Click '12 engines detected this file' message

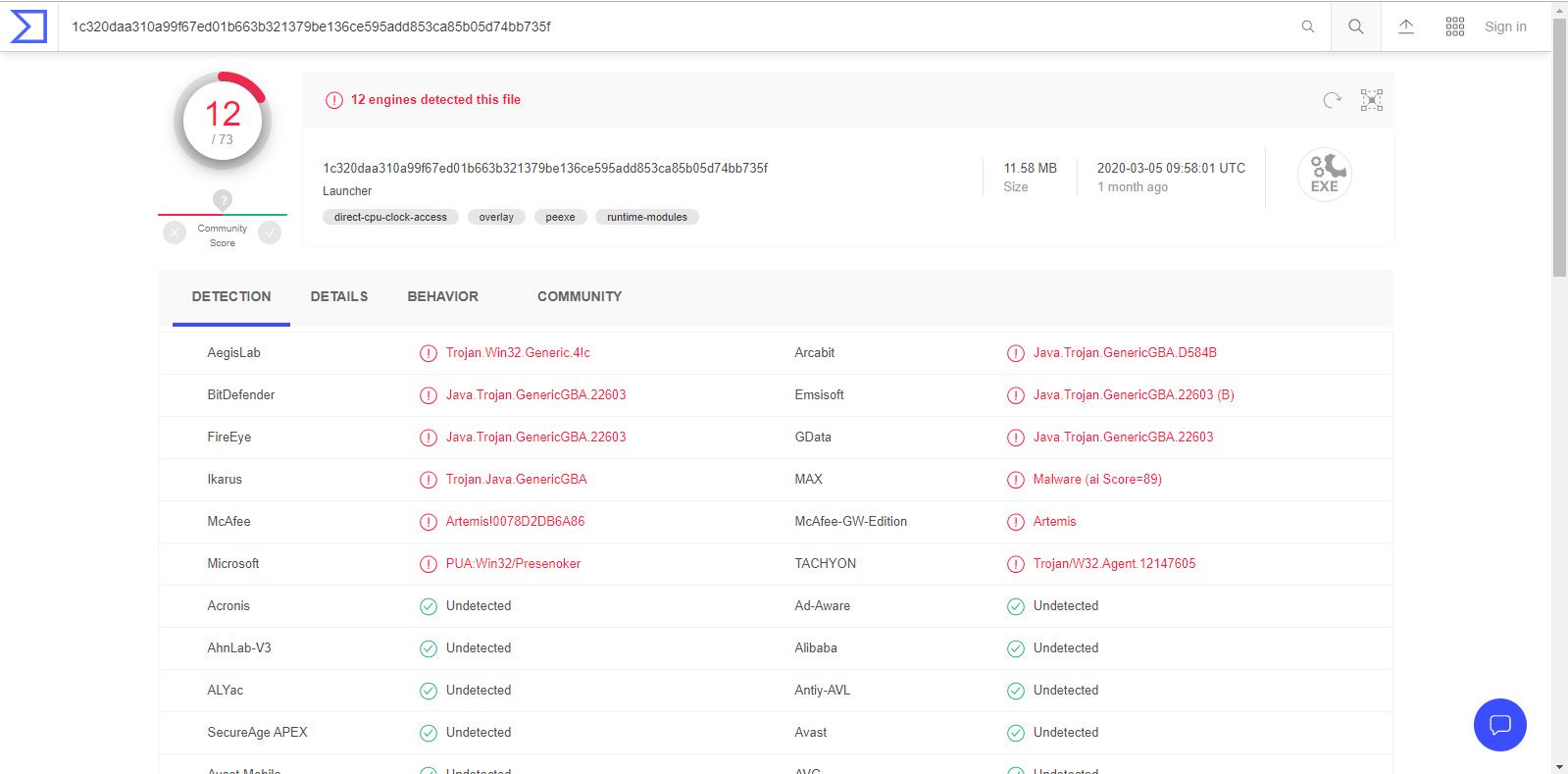435,99
